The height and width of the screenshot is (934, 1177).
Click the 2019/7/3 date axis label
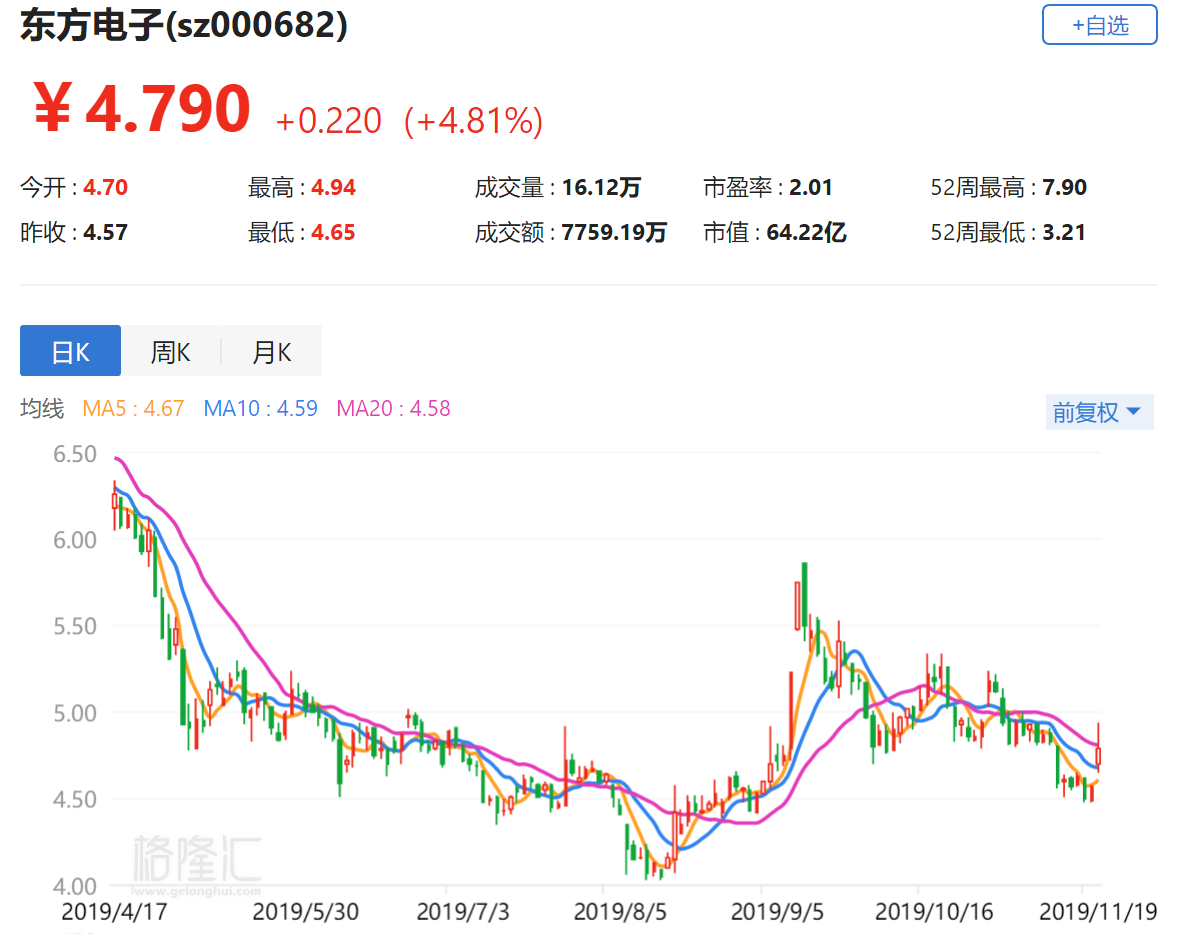(463, 911)
